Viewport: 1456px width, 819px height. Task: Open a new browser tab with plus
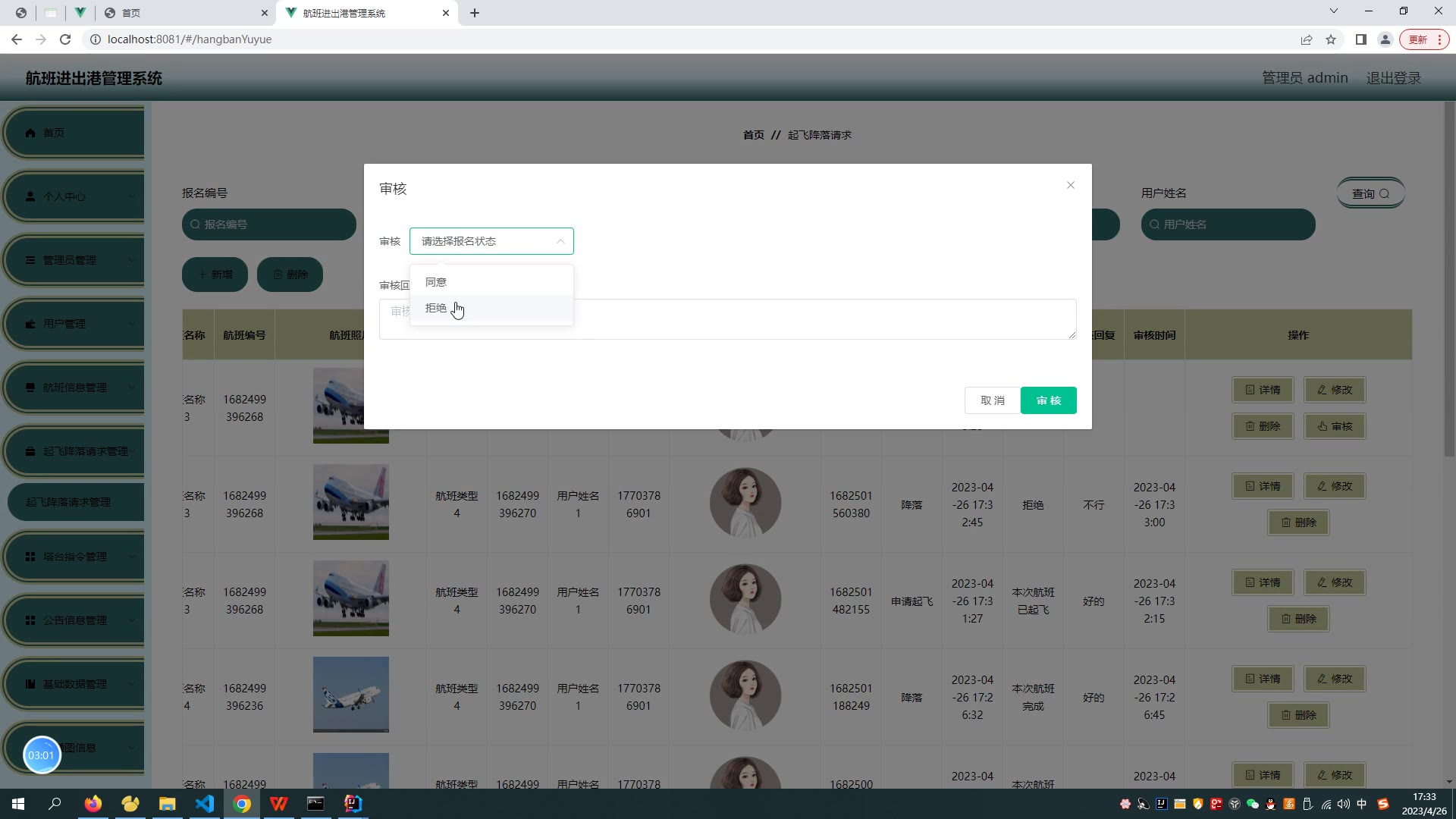pyautogui.click(x=475, y=13)
